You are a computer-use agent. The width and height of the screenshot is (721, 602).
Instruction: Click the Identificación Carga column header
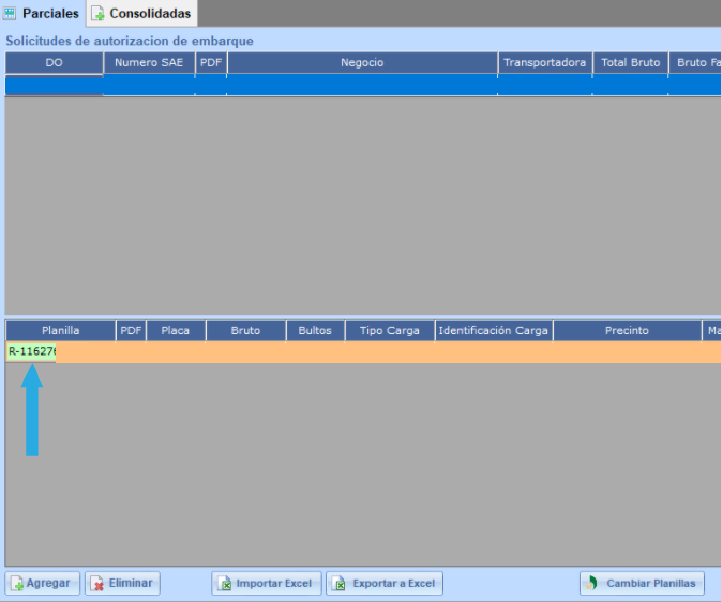(493, 331)
